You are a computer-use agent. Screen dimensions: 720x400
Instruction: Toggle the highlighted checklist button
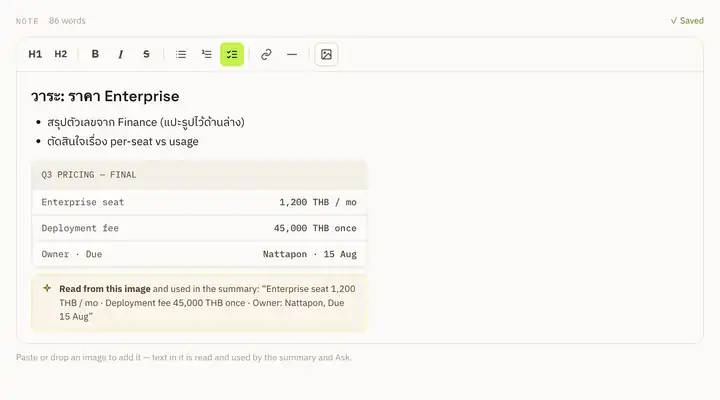coord(232,54)
